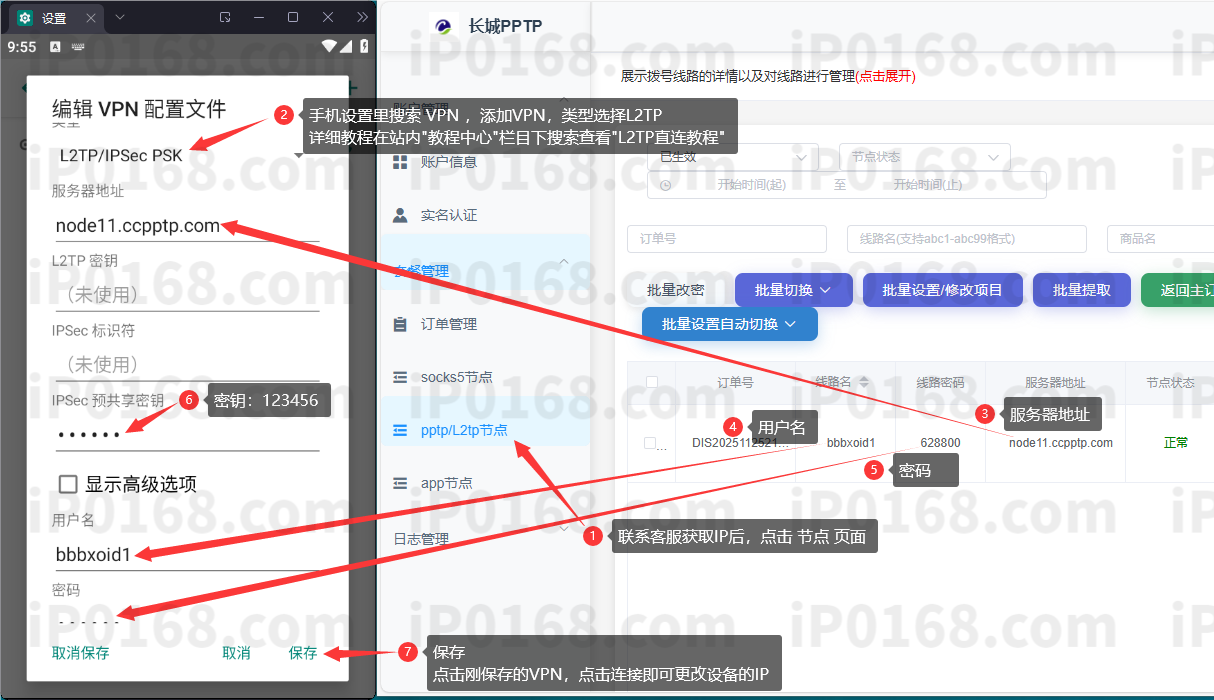Click the 取消保存 button
Viewport: 1214px width, 700px height.
coord(81,653)
